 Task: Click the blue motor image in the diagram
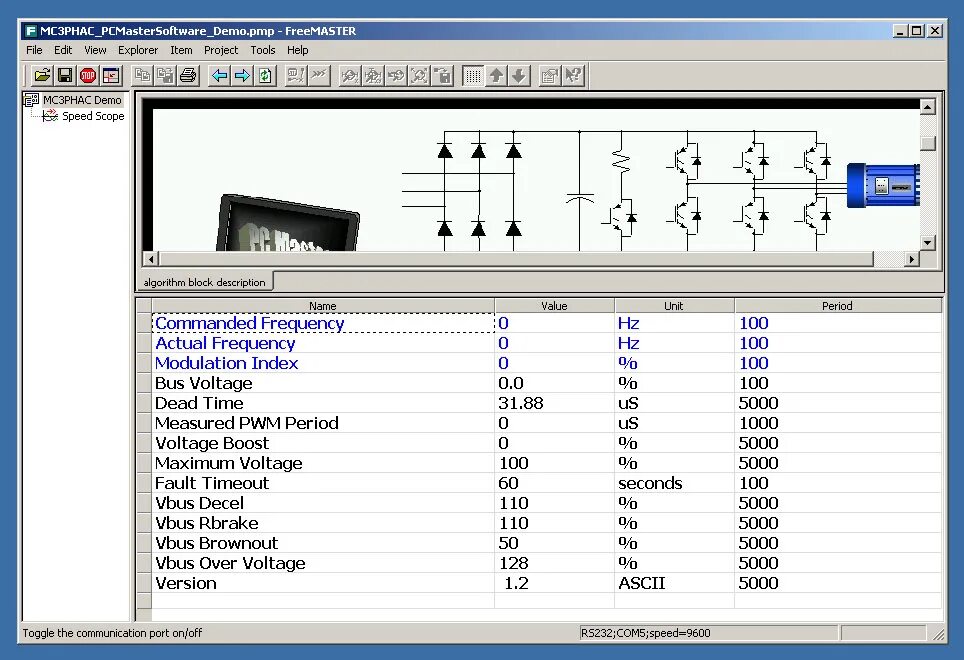(x=883, y=185)
